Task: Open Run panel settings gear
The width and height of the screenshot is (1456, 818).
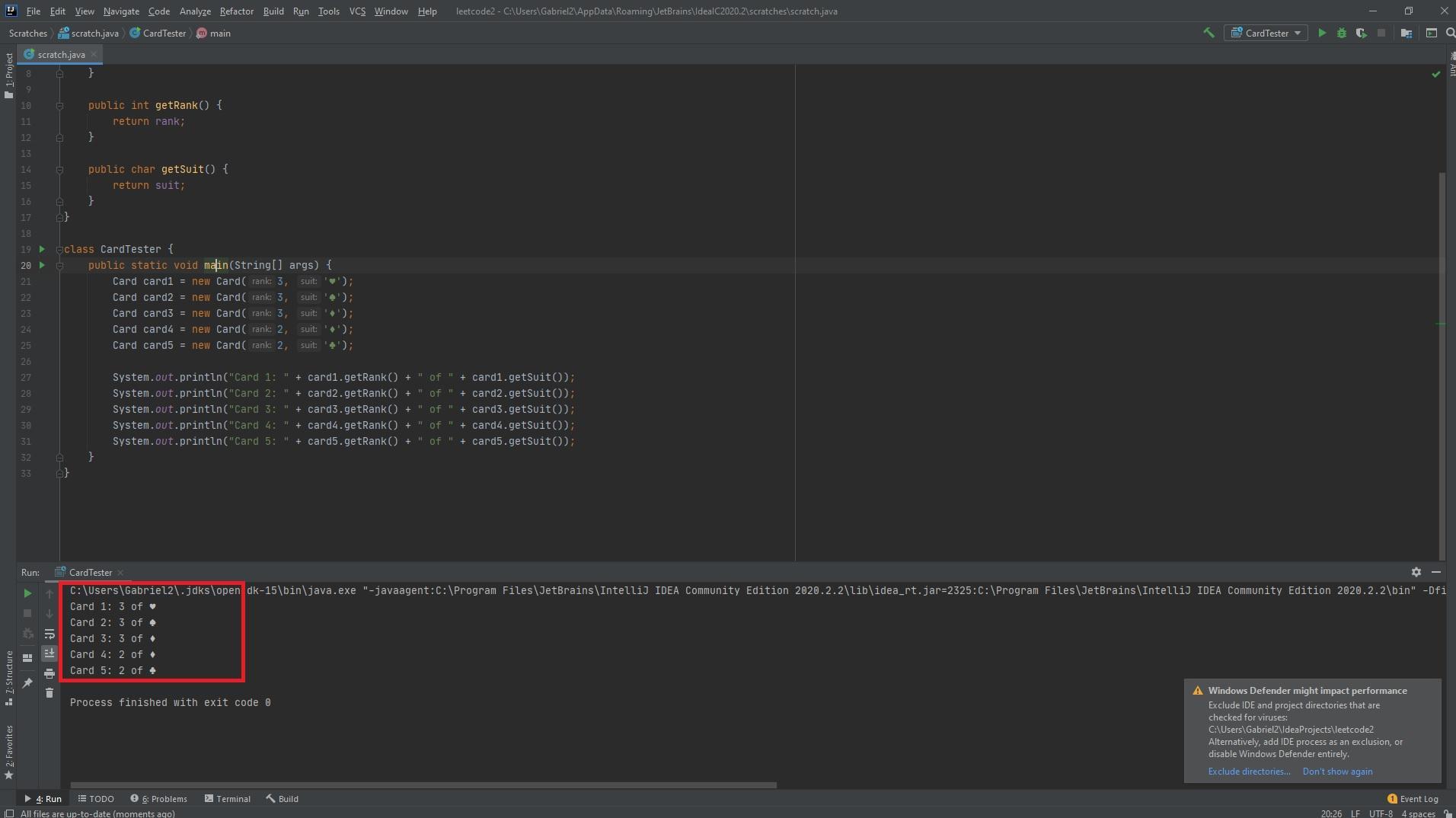Action: tap(1416, 572)
